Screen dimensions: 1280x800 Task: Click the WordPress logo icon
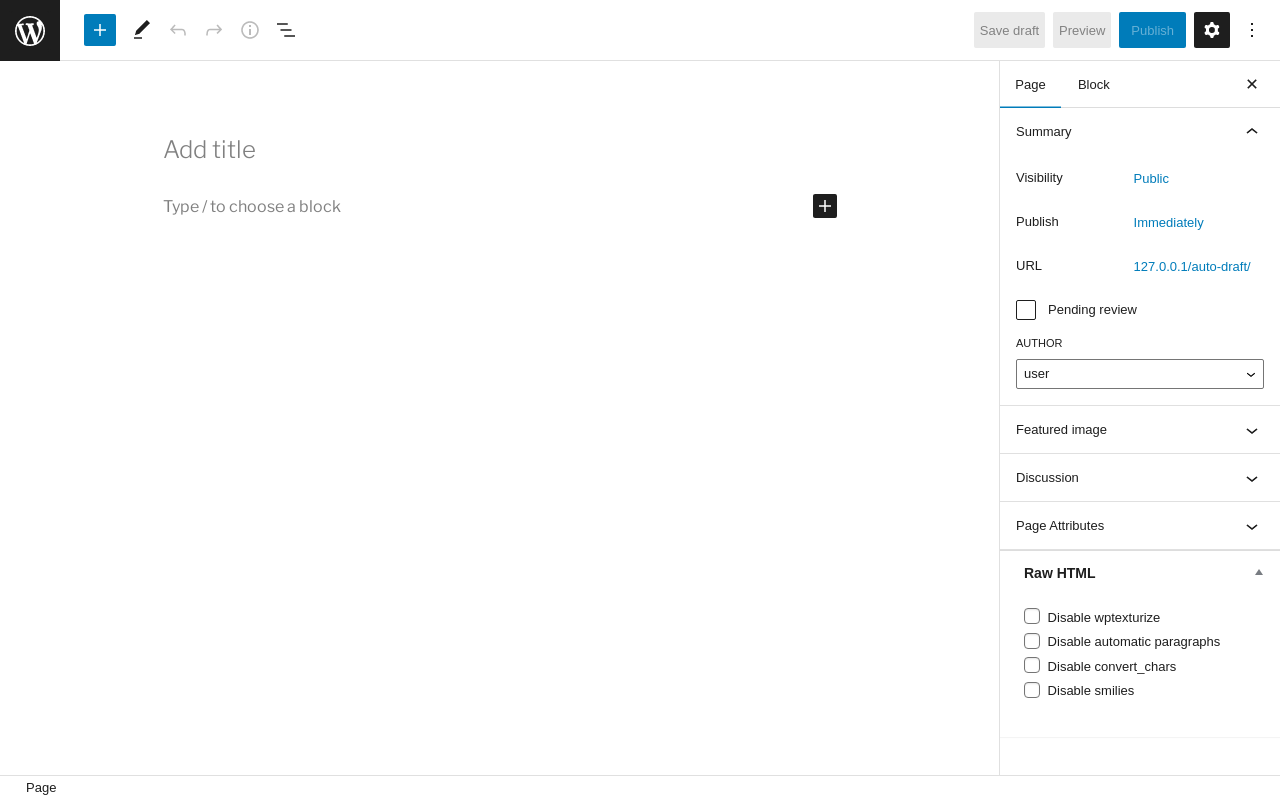pyautogui.click(x=30, y=30)
